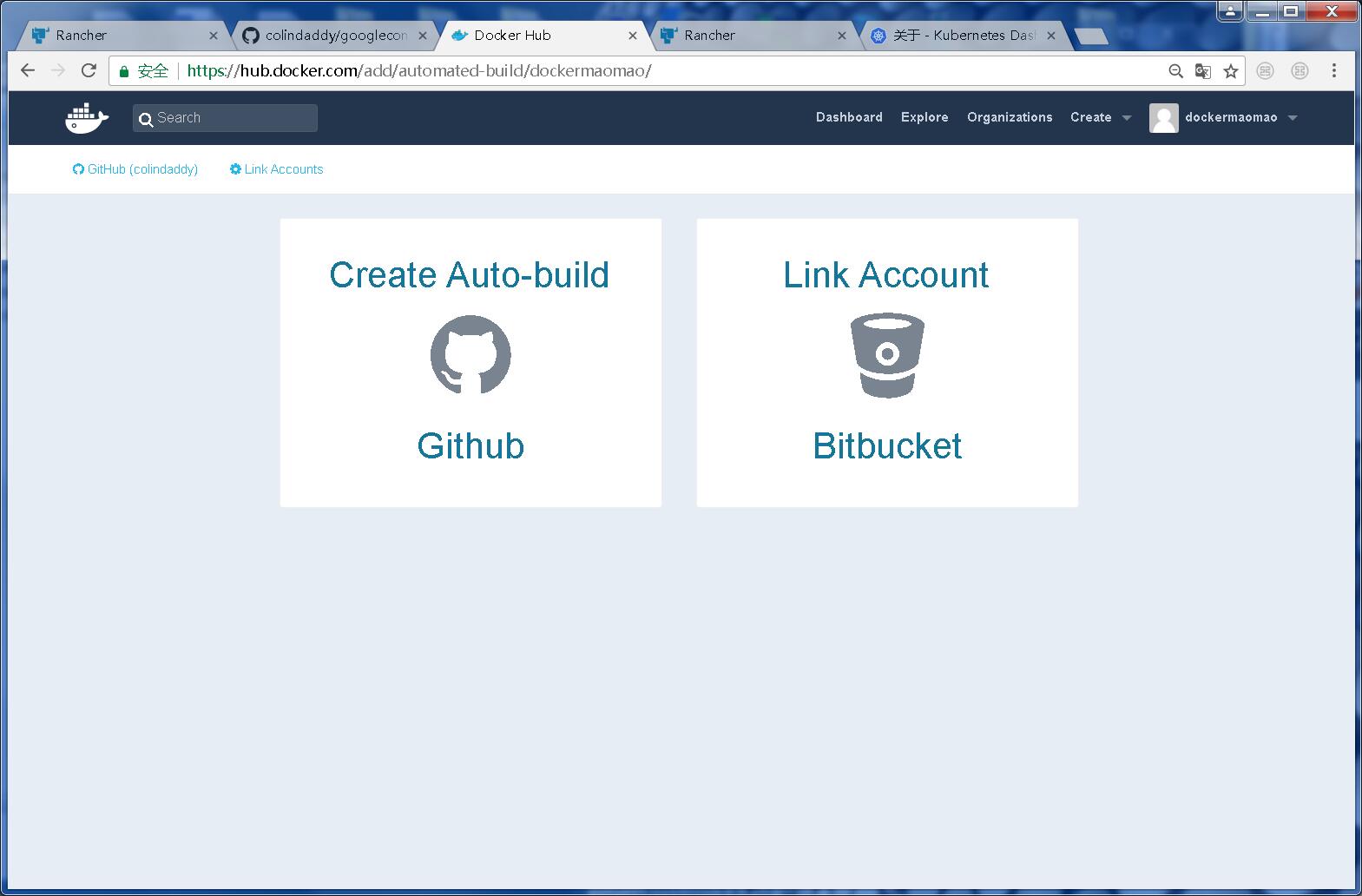
Task: Click the Link Account heading
Action: 886,275
